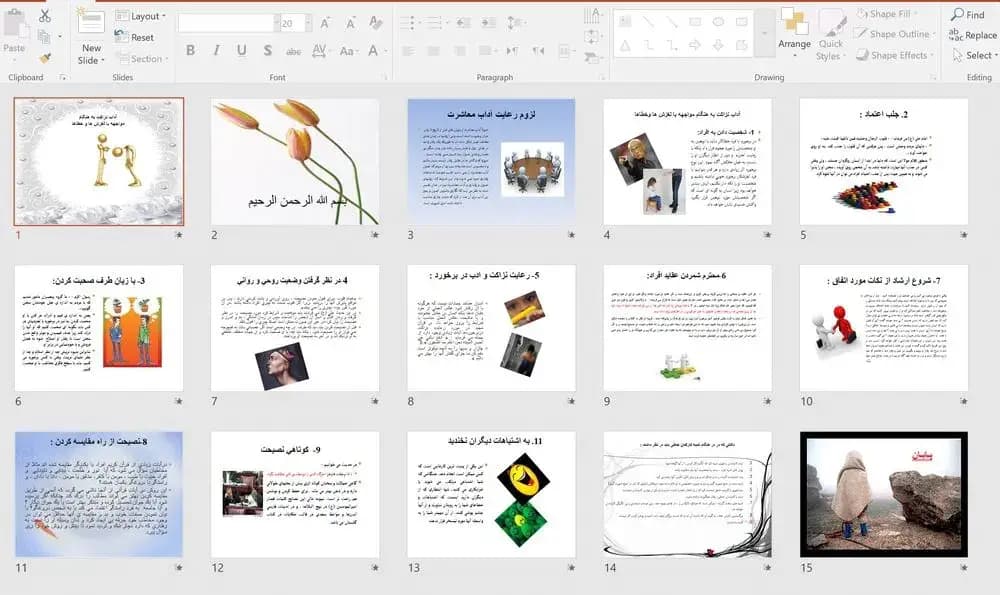The width and height of the screenshot is (1000, 595).
Task: Select slide 2 thumbnail with tulips
Action: (295, 161)
